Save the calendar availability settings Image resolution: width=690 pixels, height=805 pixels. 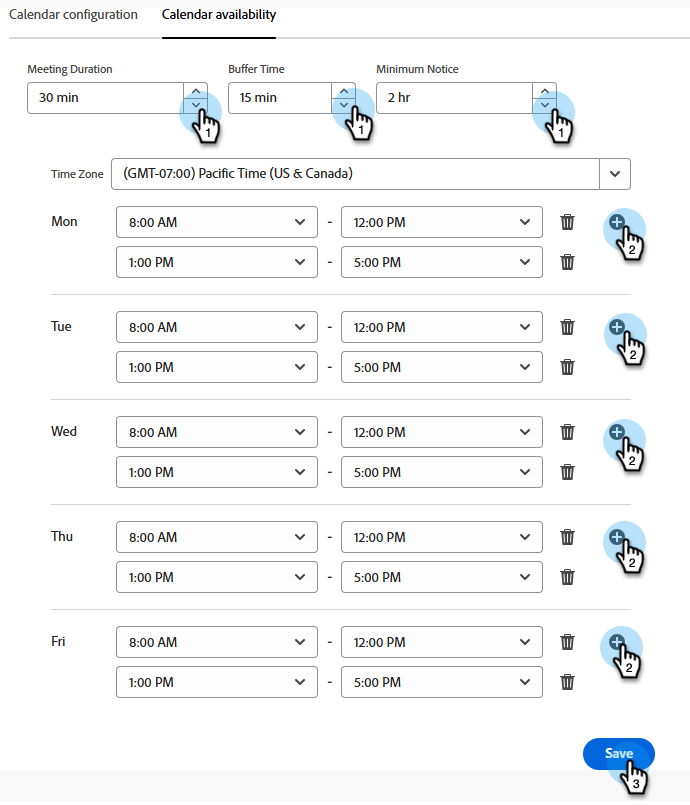pos(618,754)
